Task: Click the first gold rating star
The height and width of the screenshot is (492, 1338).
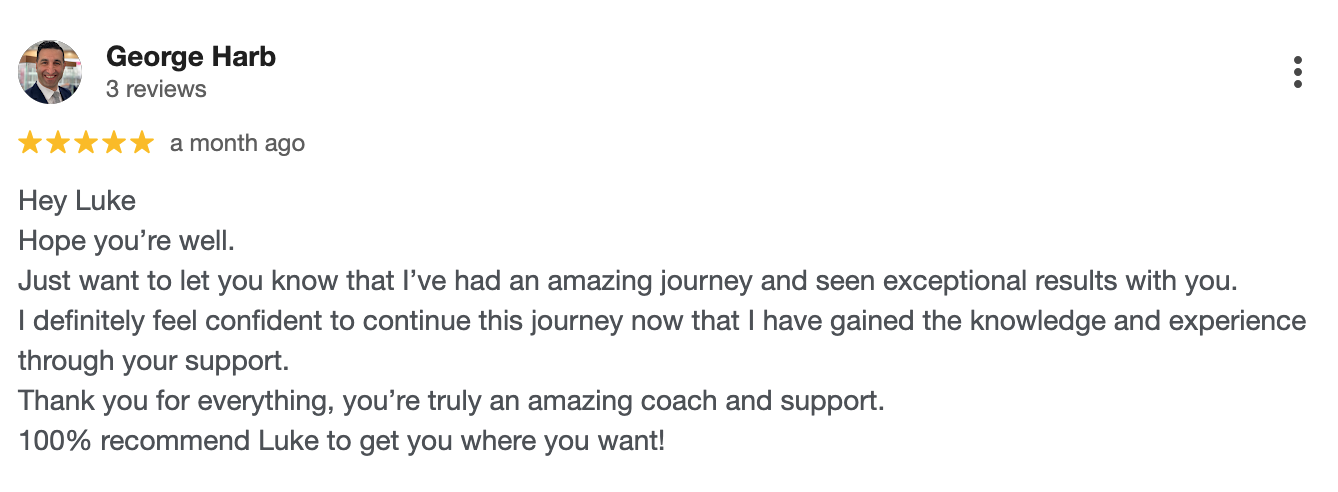Action: click(x=30, y=143)
